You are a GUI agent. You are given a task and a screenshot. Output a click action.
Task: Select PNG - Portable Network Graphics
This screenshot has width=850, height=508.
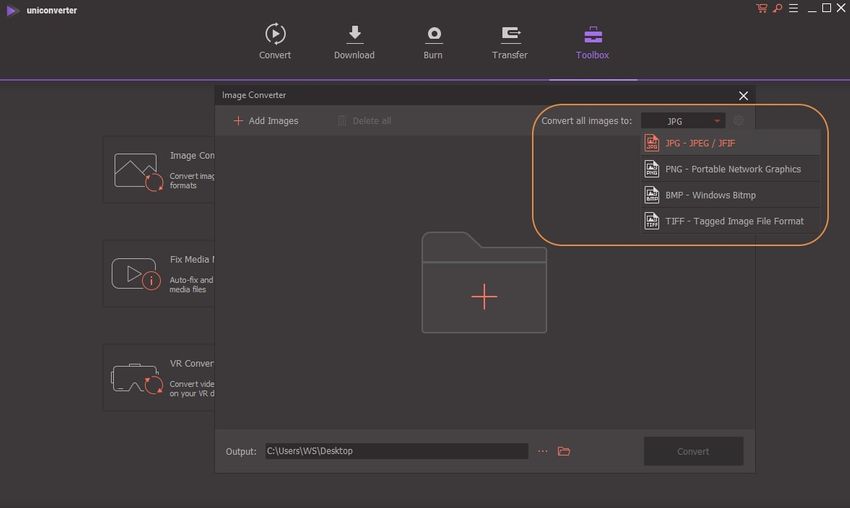(x=732, y=169)
